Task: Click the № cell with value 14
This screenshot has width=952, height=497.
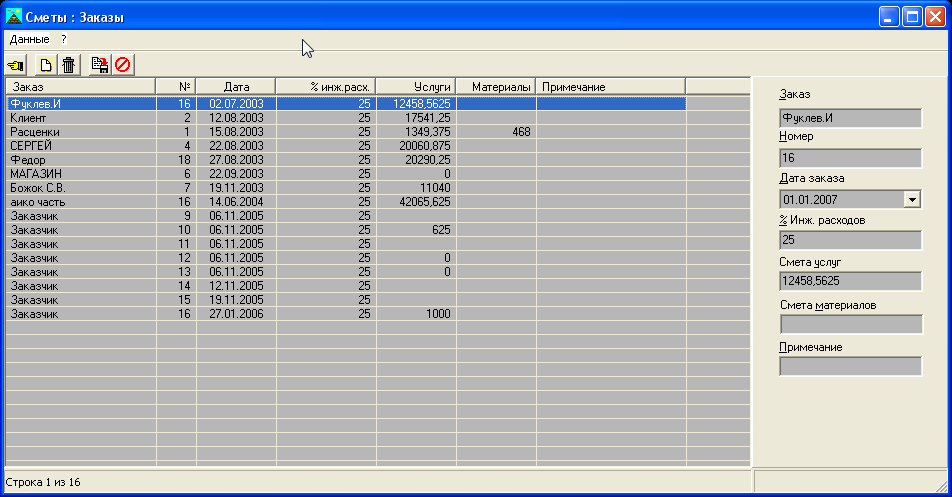Action: pyautogui.click(x=176, y=286)
